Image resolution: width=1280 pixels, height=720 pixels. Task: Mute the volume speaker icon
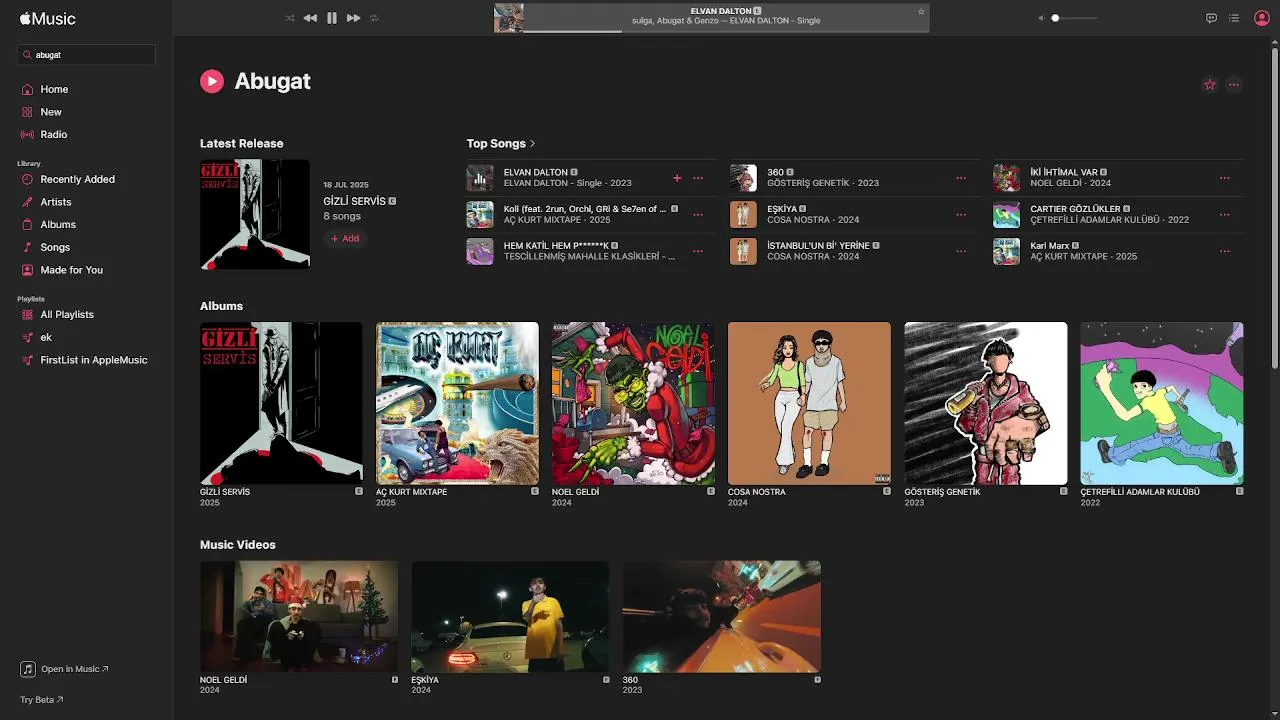(x=1040, y=18)
